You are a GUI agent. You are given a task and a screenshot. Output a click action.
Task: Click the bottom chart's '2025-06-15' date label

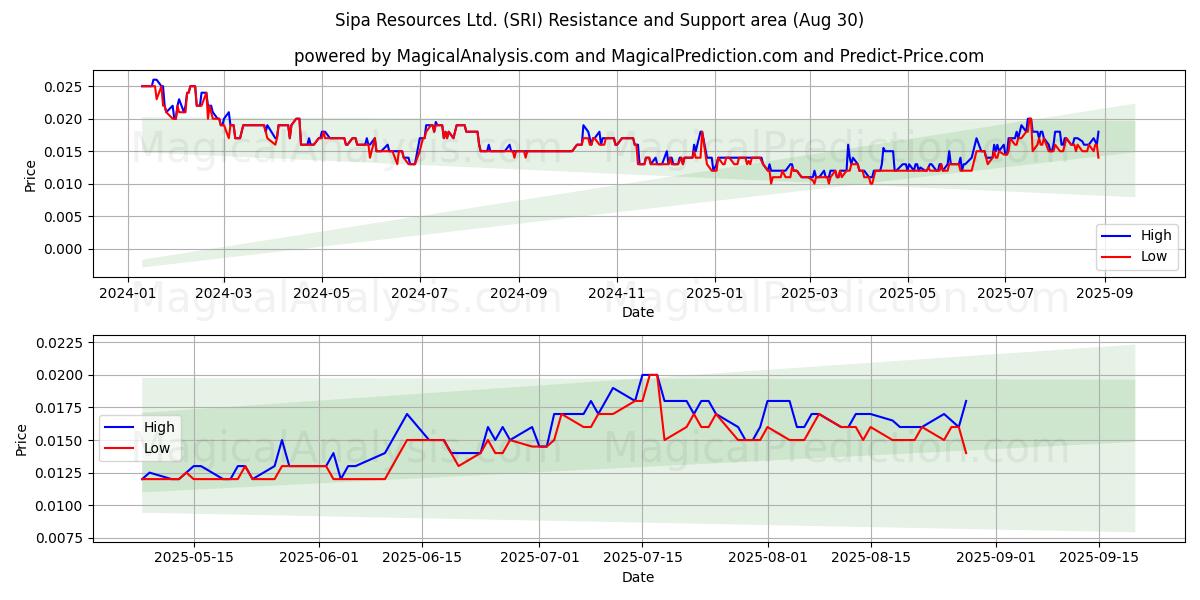click(422, 558)
